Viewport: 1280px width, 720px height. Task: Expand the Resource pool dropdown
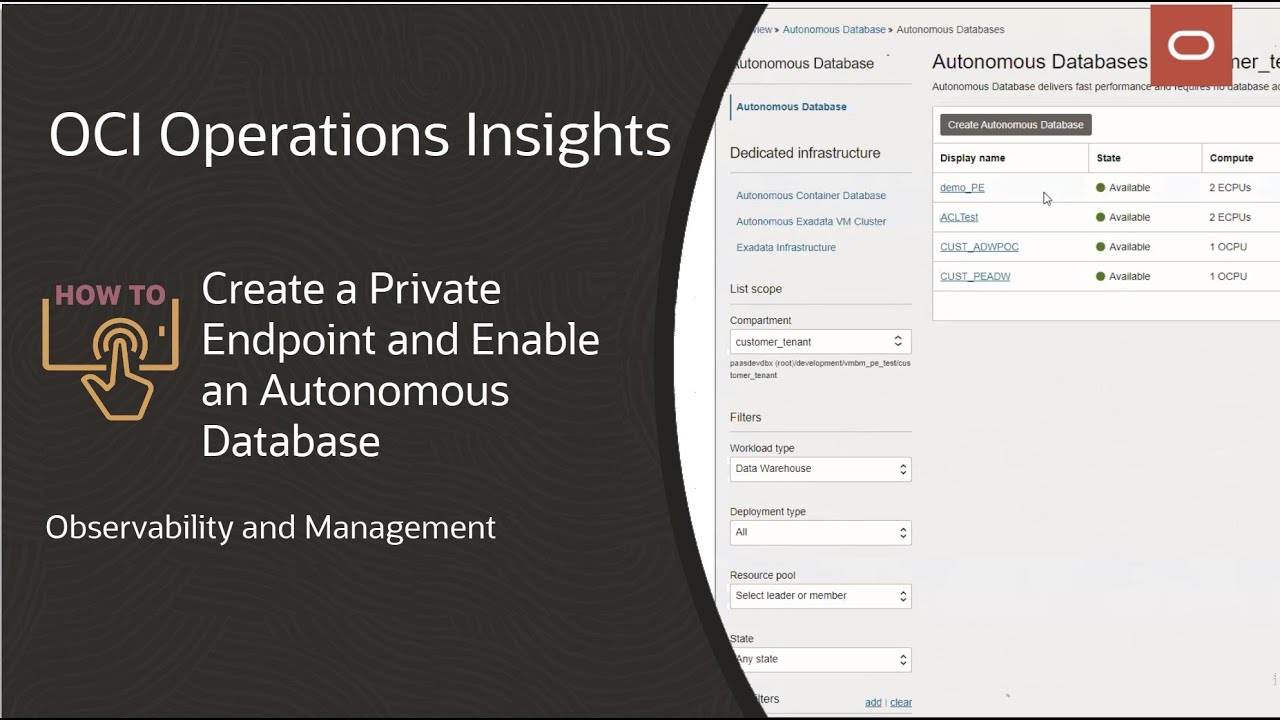coord(821,596)
